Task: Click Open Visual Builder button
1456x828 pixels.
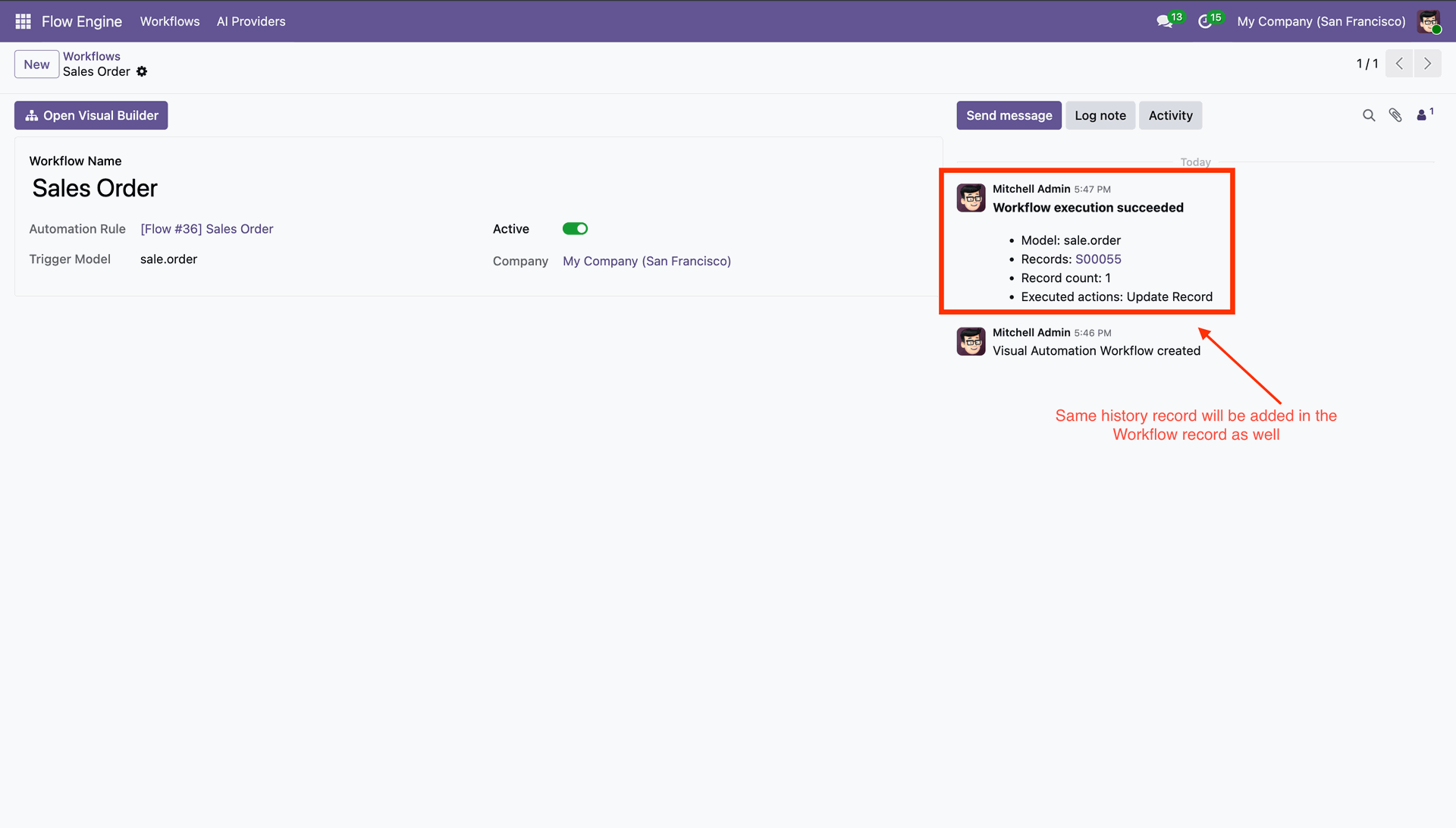Action: pyautogui.click(x=91, y=115)
